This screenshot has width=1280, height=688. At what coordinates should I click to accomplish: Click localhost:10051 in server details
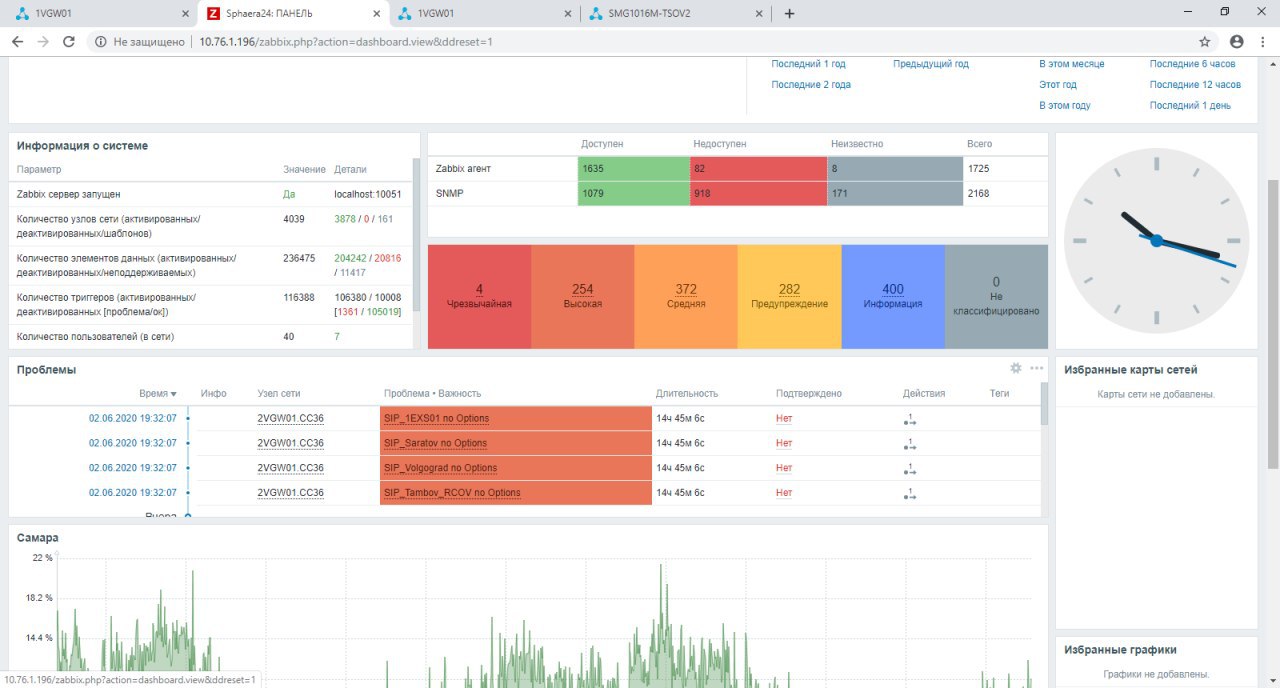pos(368,195)
